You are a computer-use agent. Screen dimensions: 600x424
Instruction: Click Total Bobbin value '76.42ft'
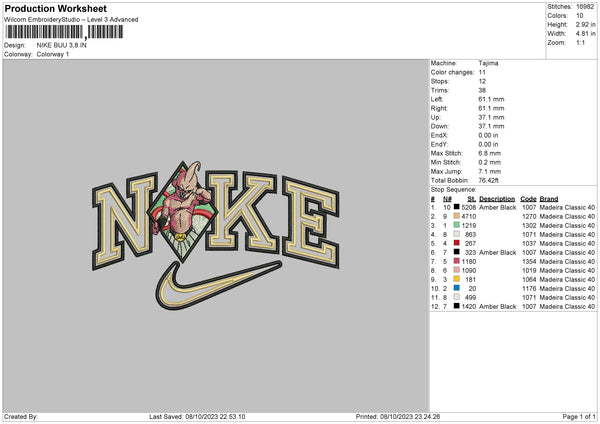488,180
